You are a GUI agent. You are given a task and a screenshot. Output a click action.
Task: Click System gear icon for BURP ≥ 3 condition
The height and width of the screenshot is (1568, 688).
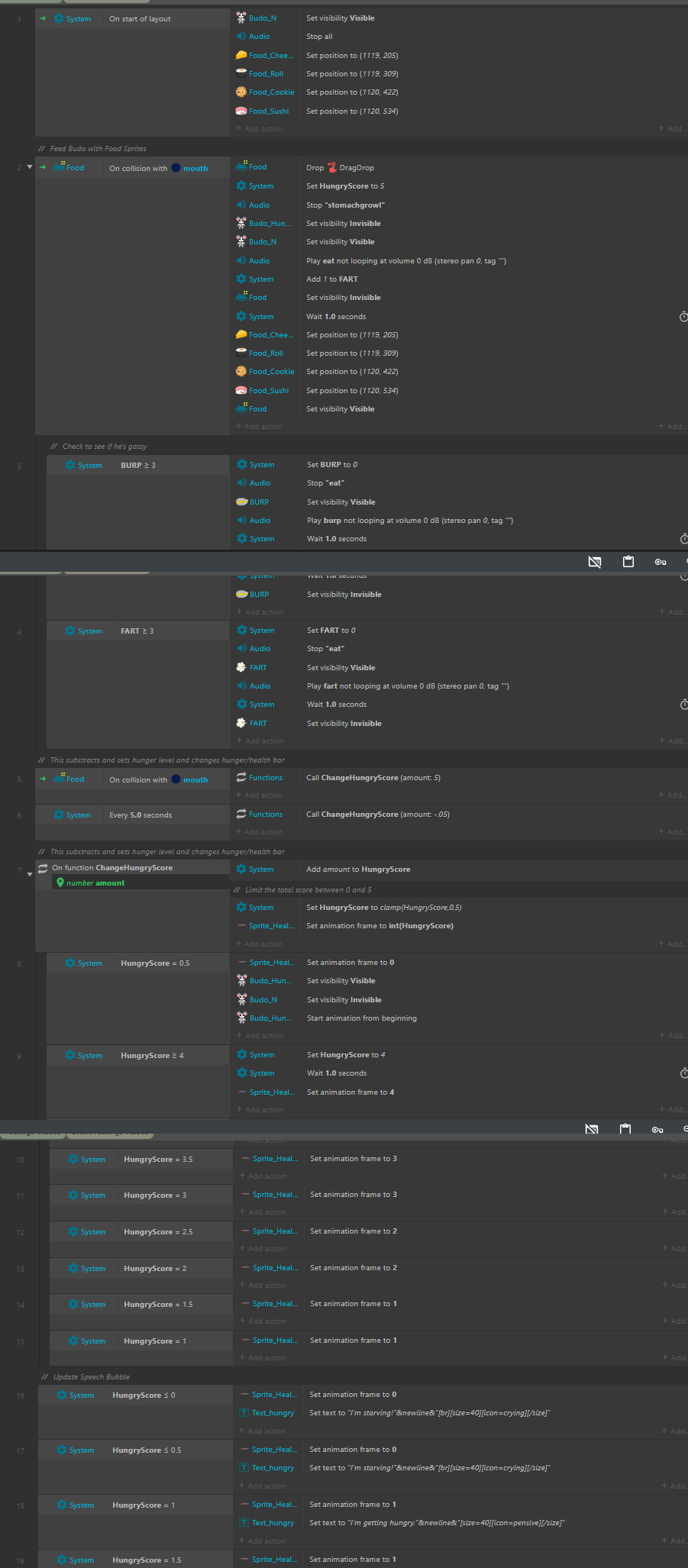[x=70, y=465]
